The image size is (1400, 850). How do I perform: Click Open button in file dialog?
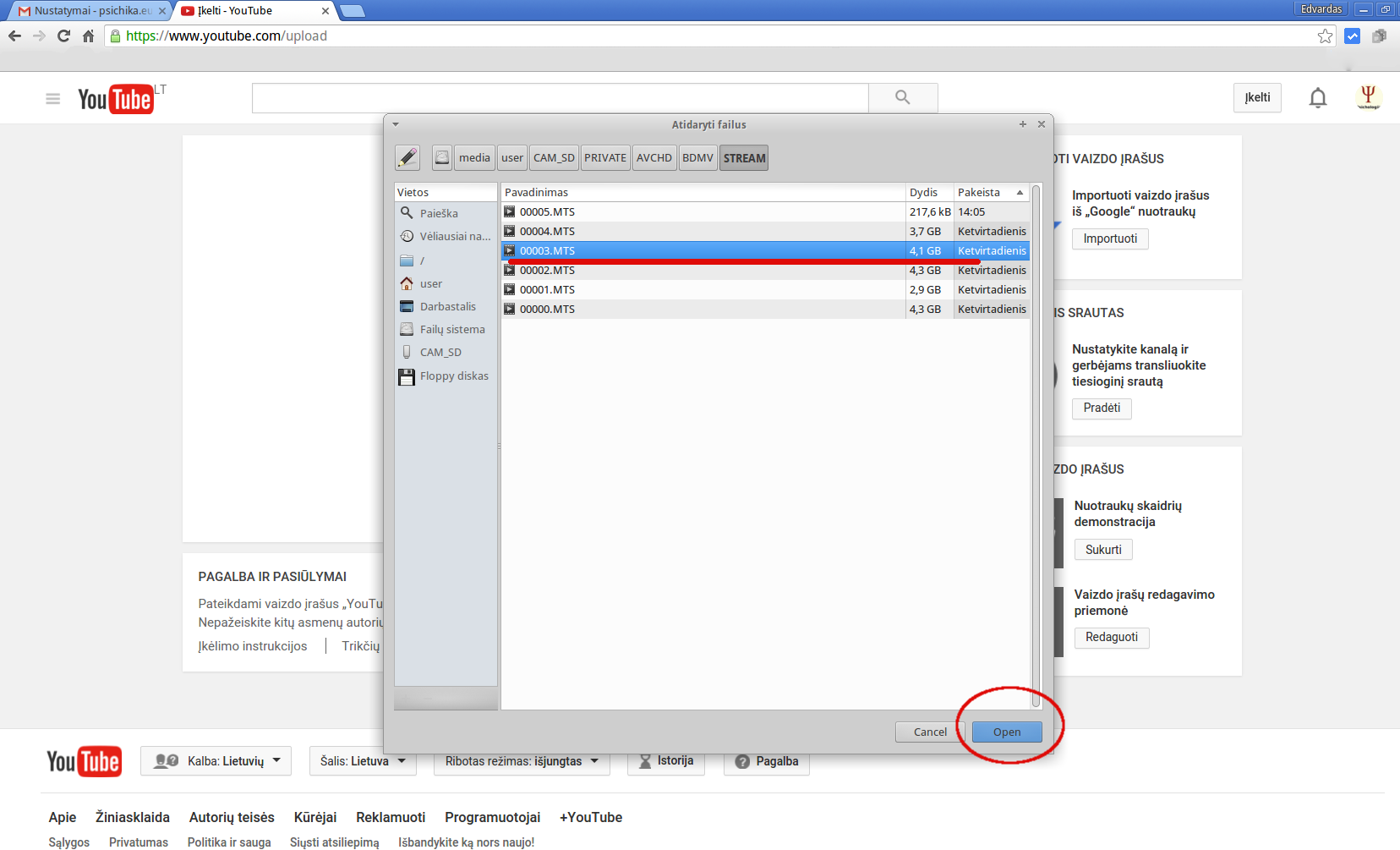(1007, 732)
